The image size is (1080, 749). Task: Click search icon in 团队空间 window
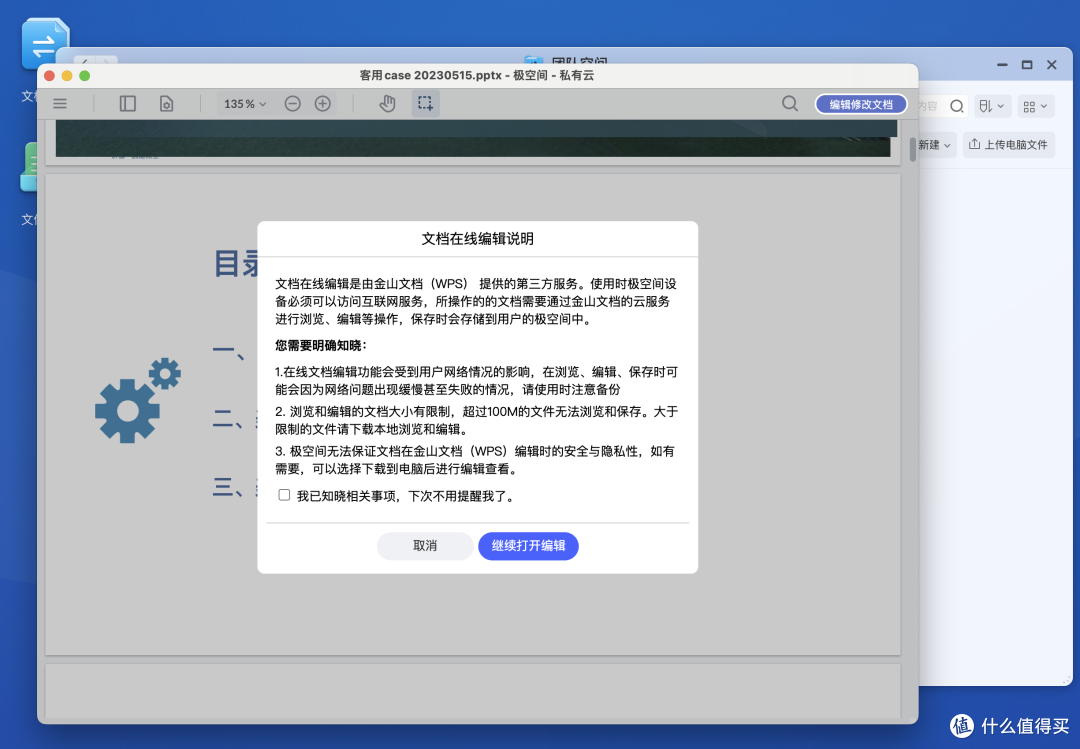(x=957, y=106)
